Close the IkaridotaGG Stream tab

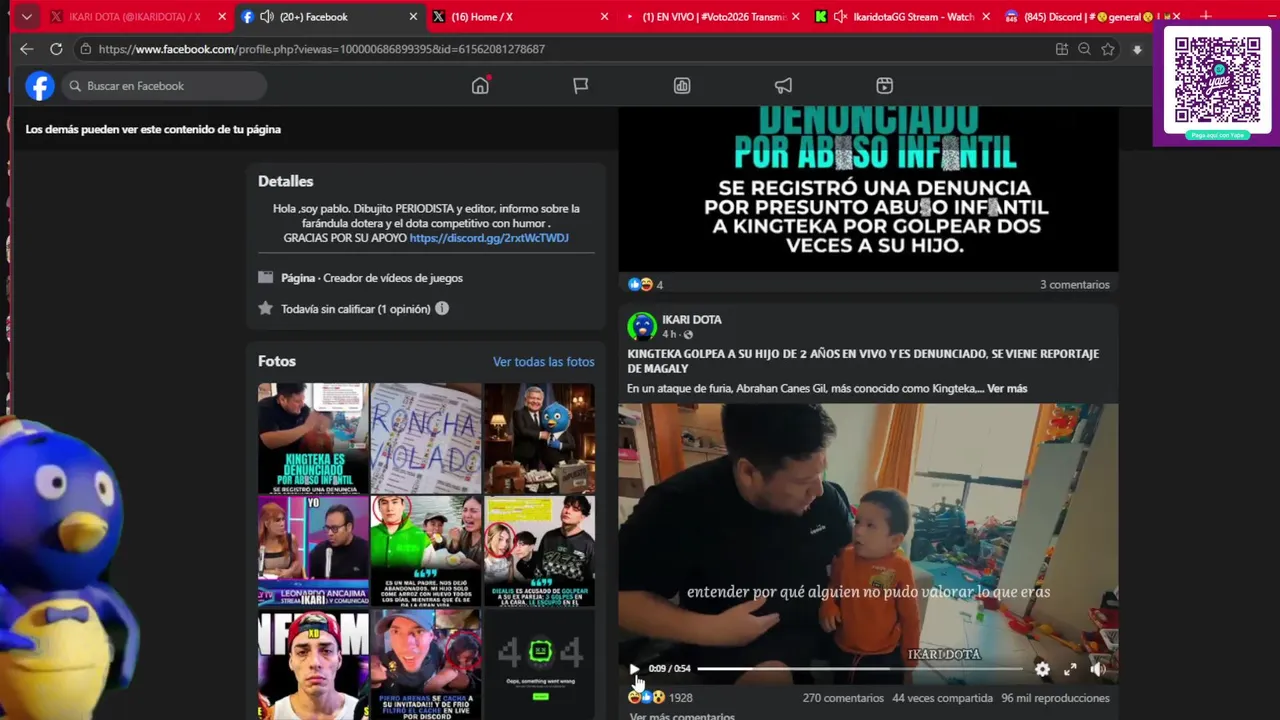(x=987, y=17)
